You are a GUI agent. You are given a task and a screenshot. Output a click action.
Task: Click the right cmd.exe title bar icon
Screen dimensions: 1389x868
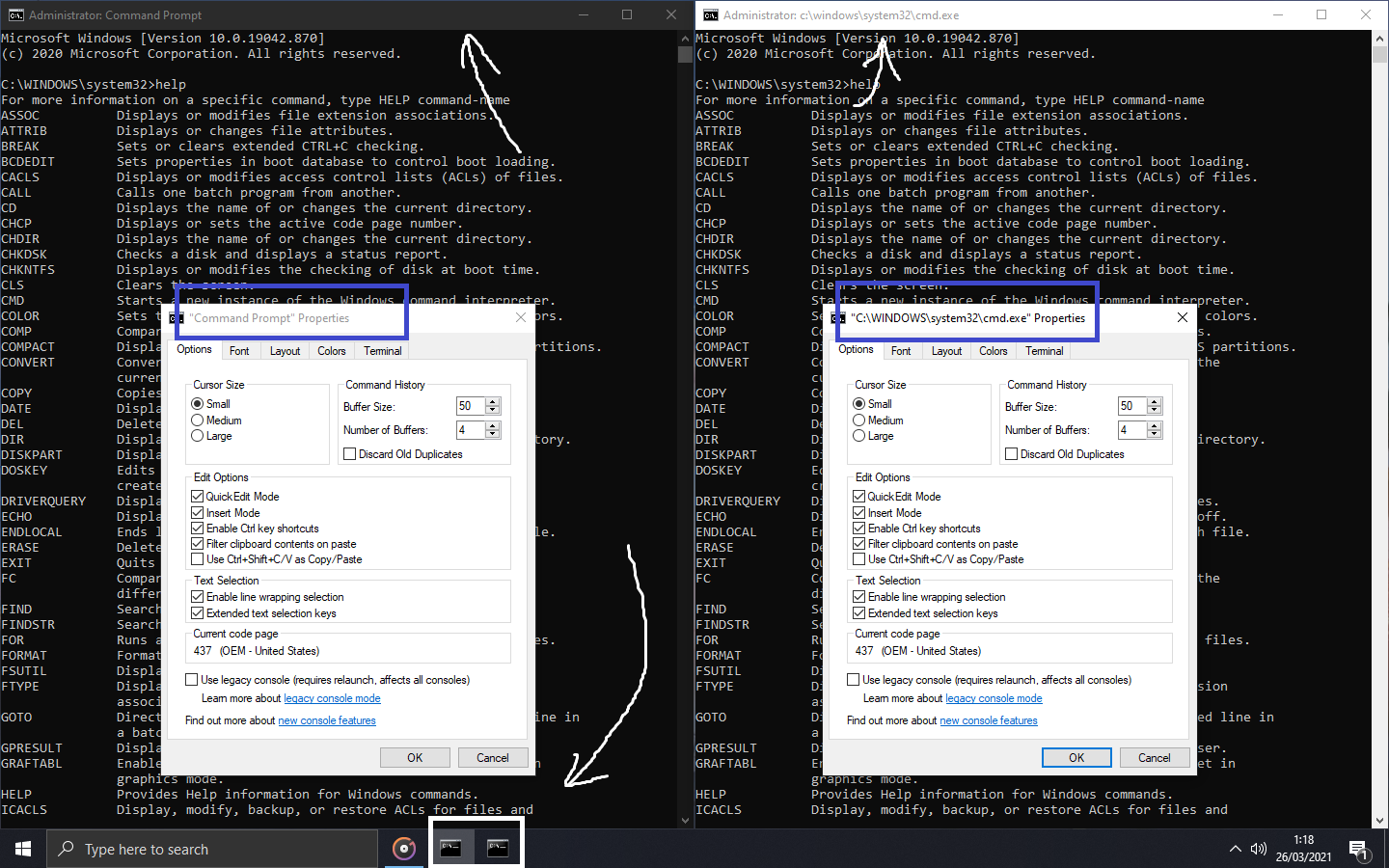[710, 14]
